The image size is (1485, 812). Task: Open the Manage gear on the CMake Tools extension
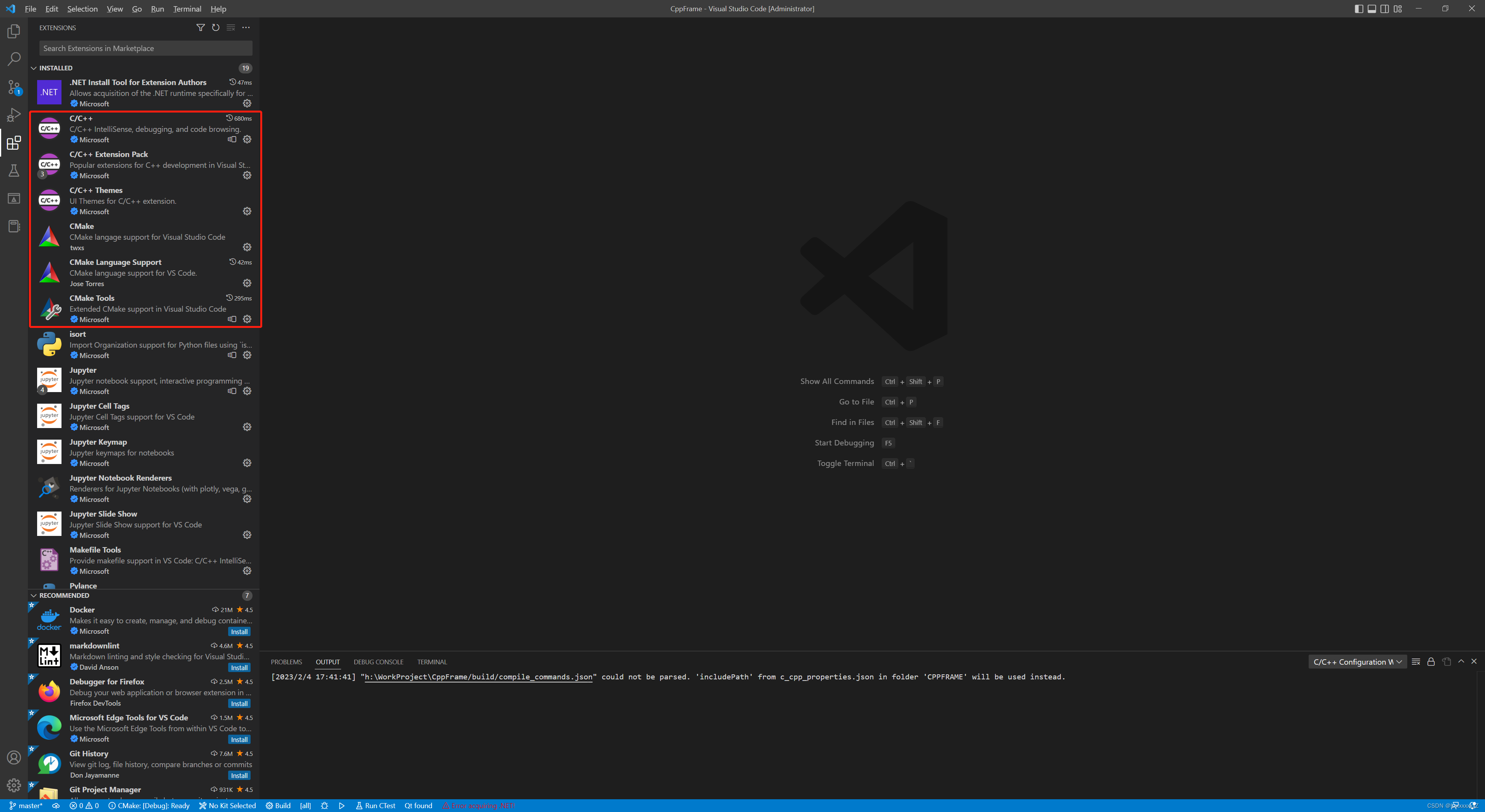pyautogui.click(x=247, y=319)
